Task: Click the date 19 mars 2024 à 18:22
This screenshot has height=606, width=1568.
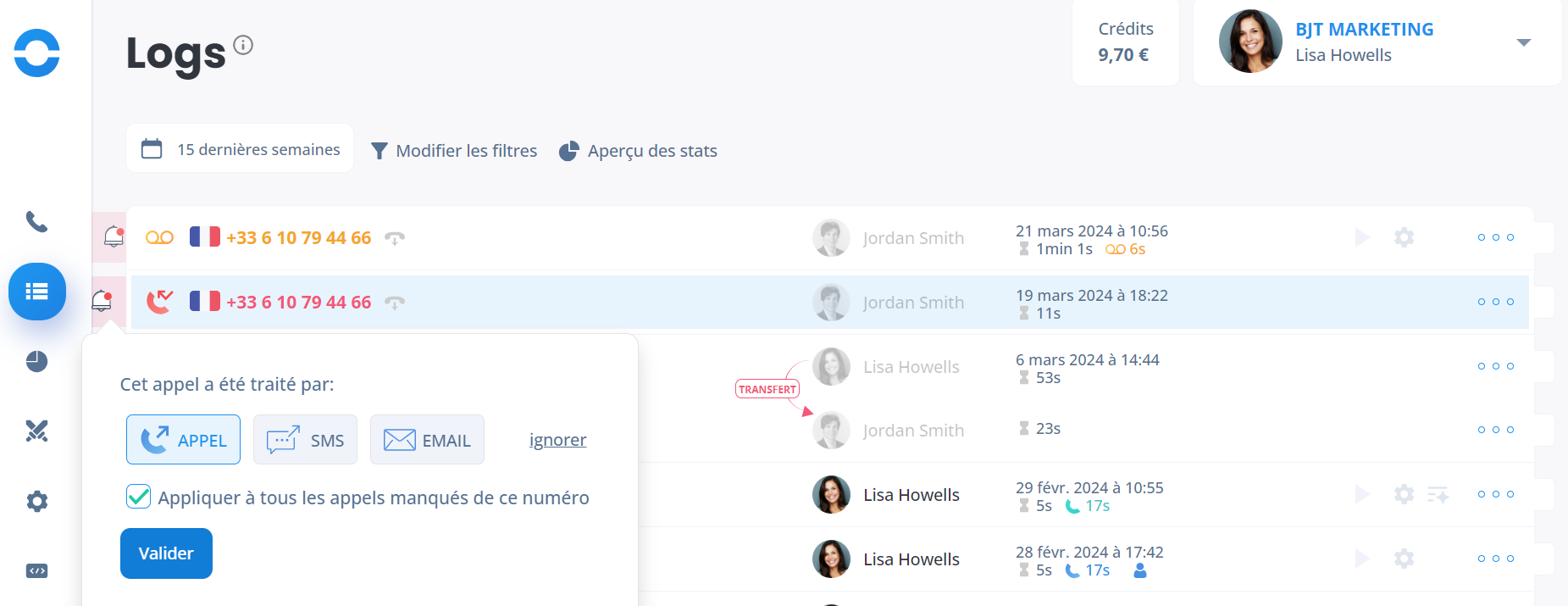Action: click(1092, 295)
